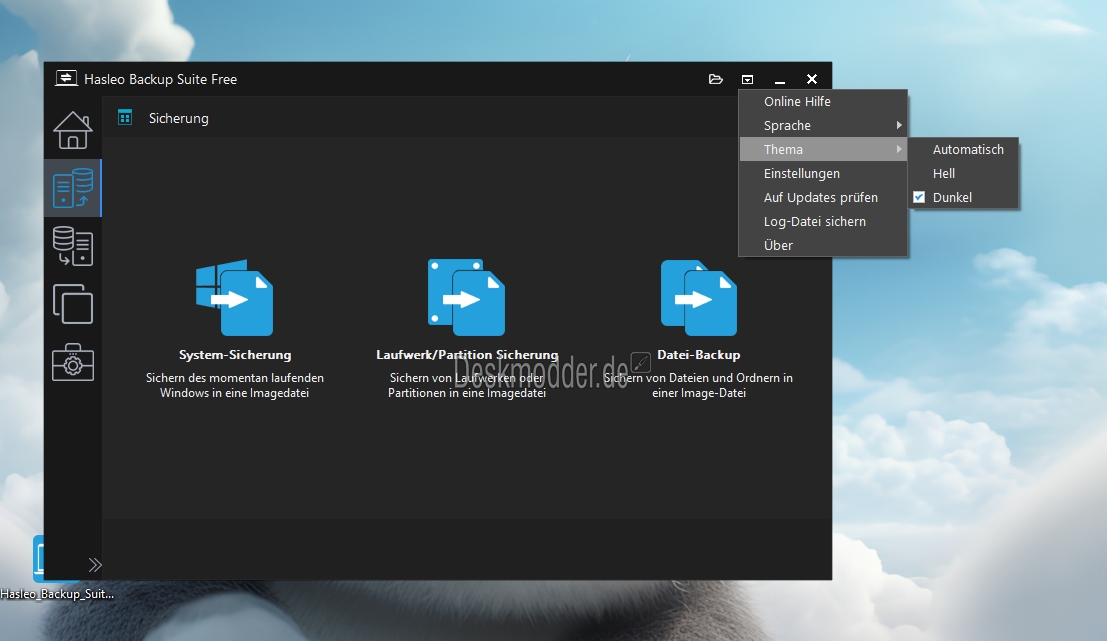
Task: Click the Laufwerk/Partition Sicherung icon
Action: (x=467, y=297)
